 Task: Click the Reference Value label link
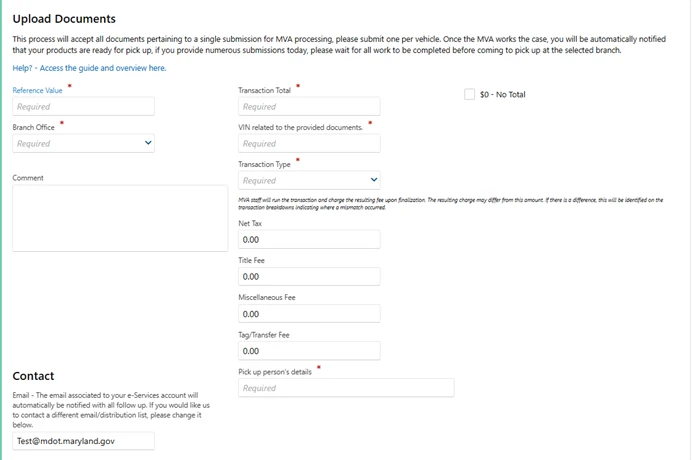(x=38, y=90)
